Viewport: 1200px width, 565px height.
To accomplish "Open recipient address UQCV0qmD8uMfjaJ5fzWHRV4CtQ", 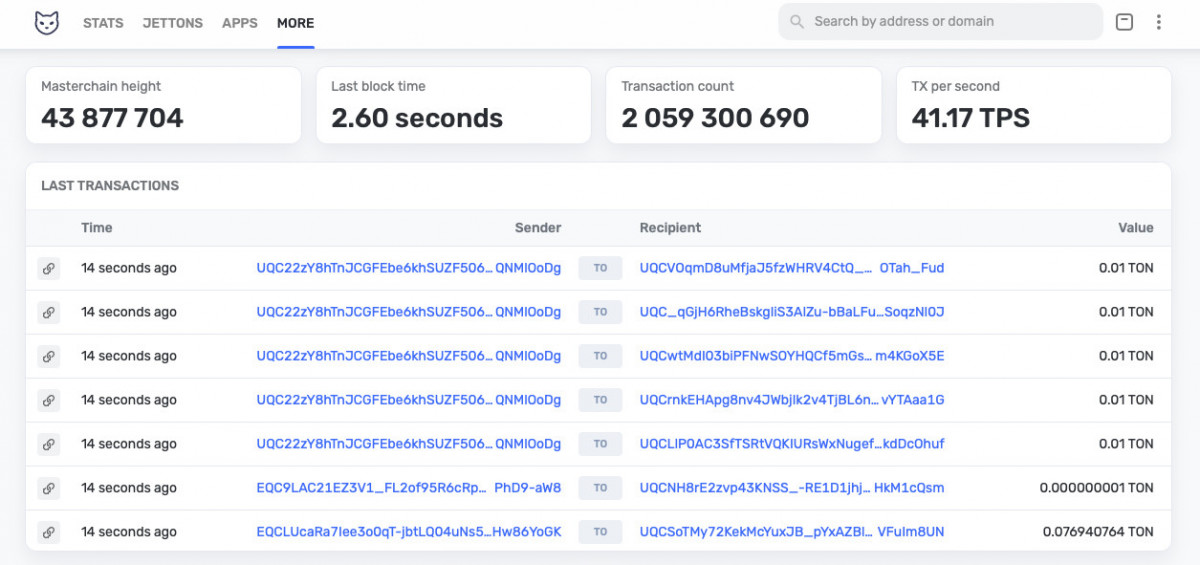I will 792,268.
